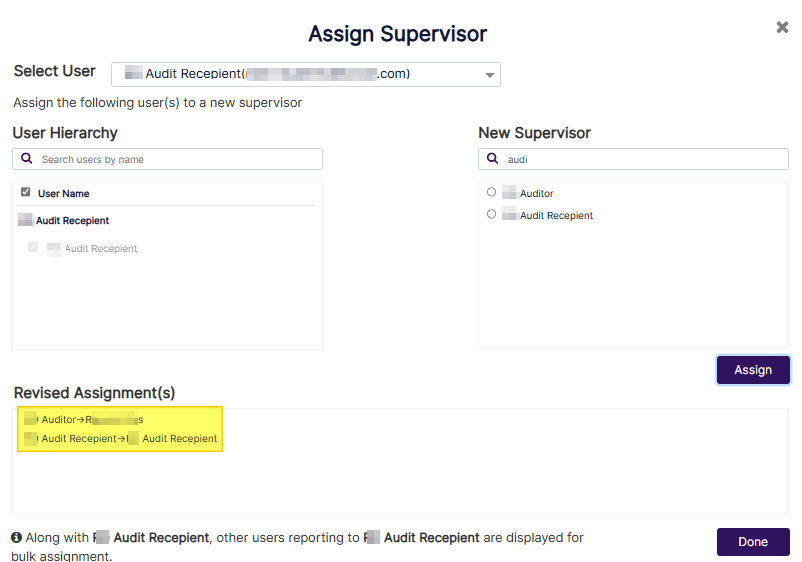This screenshot has height=562, width=802.
Task: Click the Done button
Action: click(x=753, y=542)
